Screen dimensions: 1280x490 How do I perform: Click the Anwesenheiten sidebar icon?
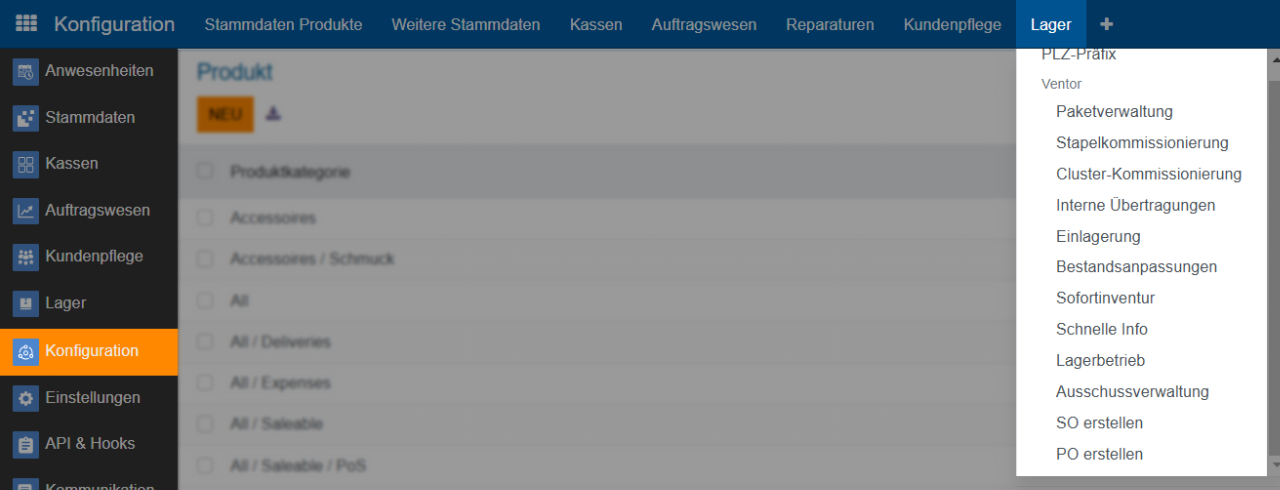click(x=26, y=72)
